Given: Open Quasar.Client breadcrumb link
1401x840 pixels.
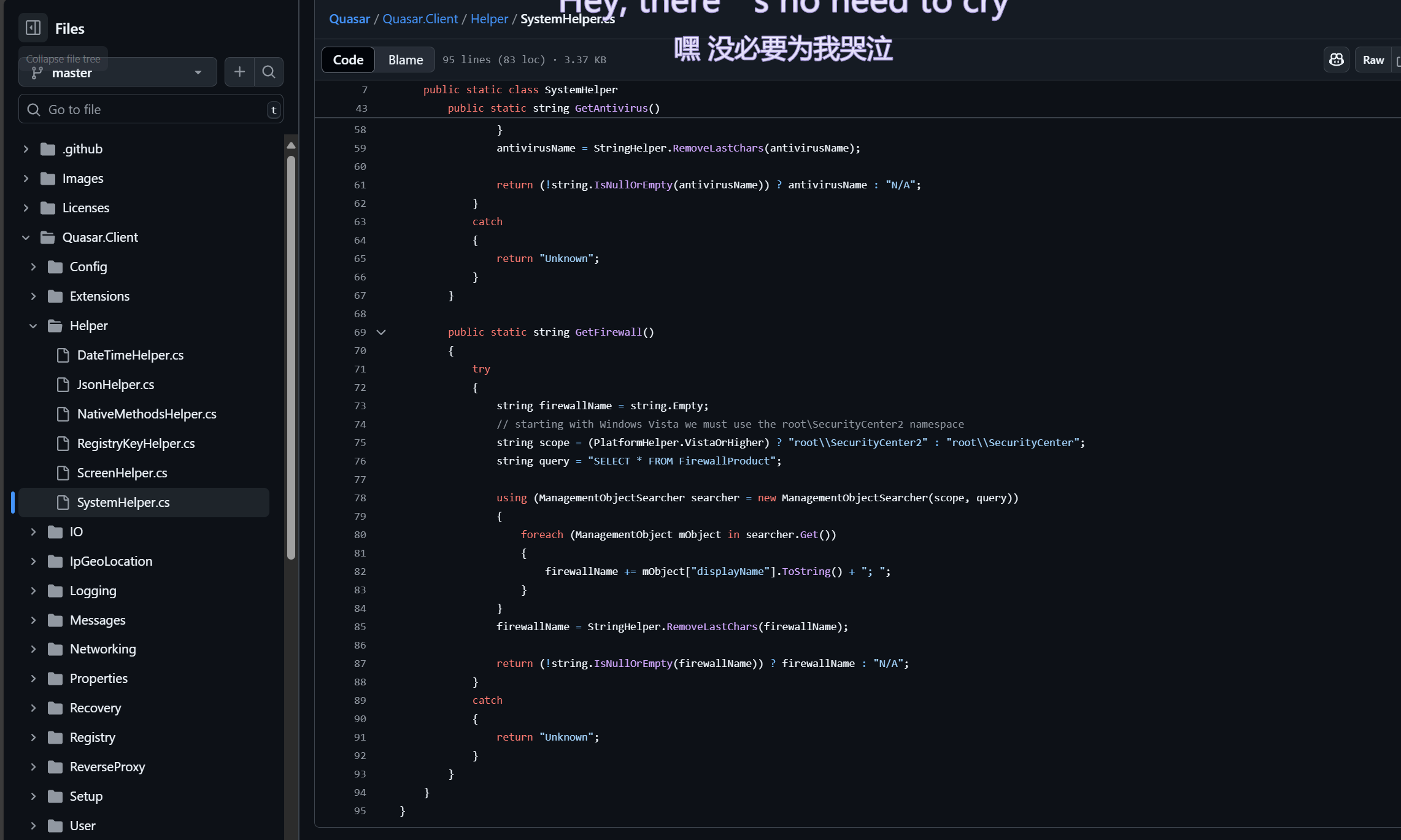Looking at the screenshot, I should (420, 19).
